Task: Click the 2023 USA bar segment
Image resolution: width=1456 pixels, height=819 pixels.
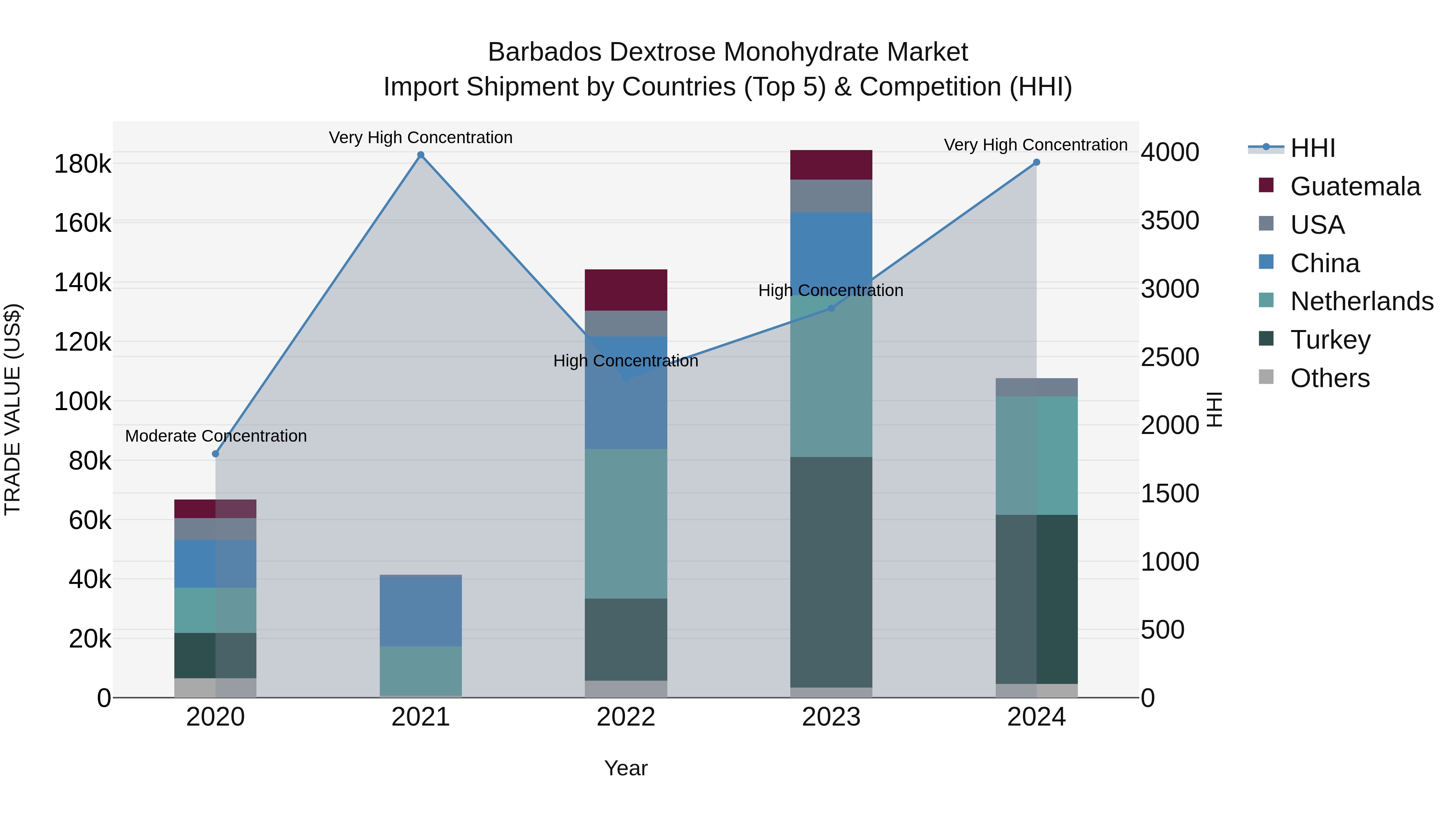Action: click(x=831, y=196)
